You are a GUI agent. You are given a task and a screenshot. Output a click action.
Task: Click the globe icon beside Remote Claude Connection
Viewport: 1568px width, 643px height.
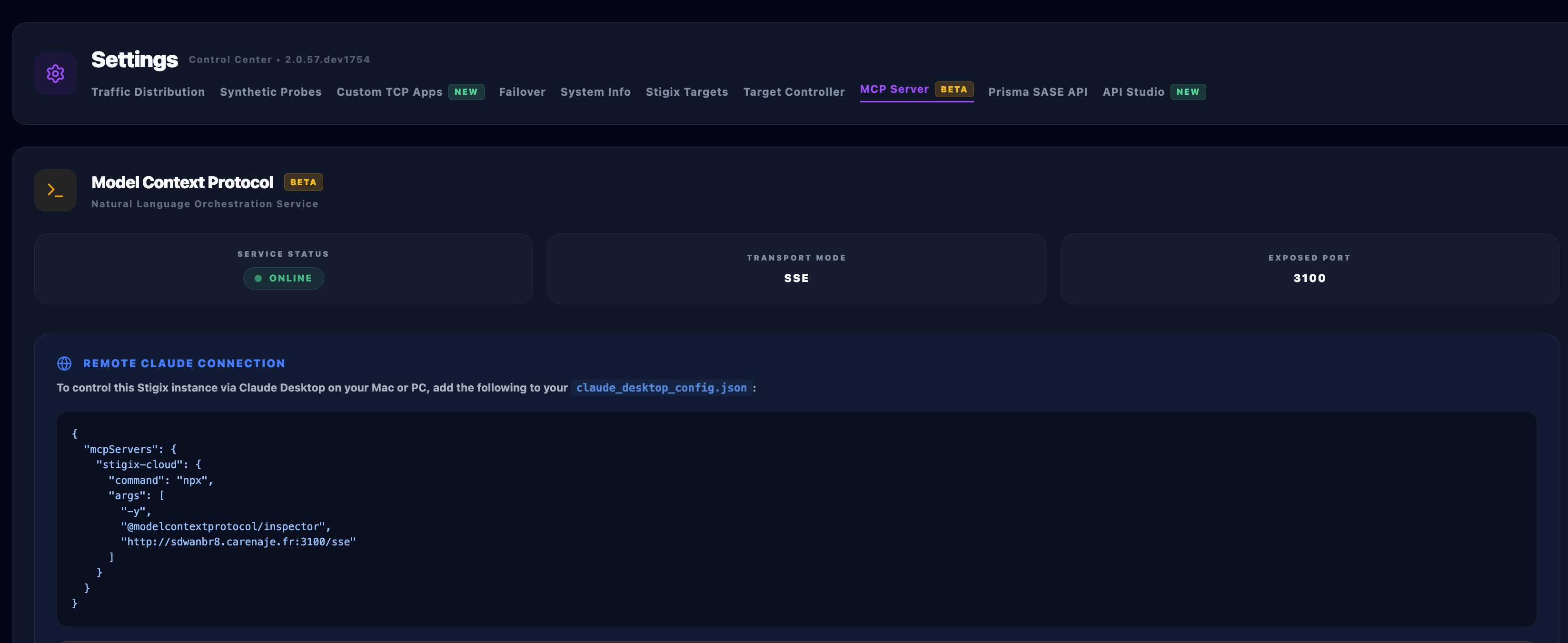click(x=65, y=363)
